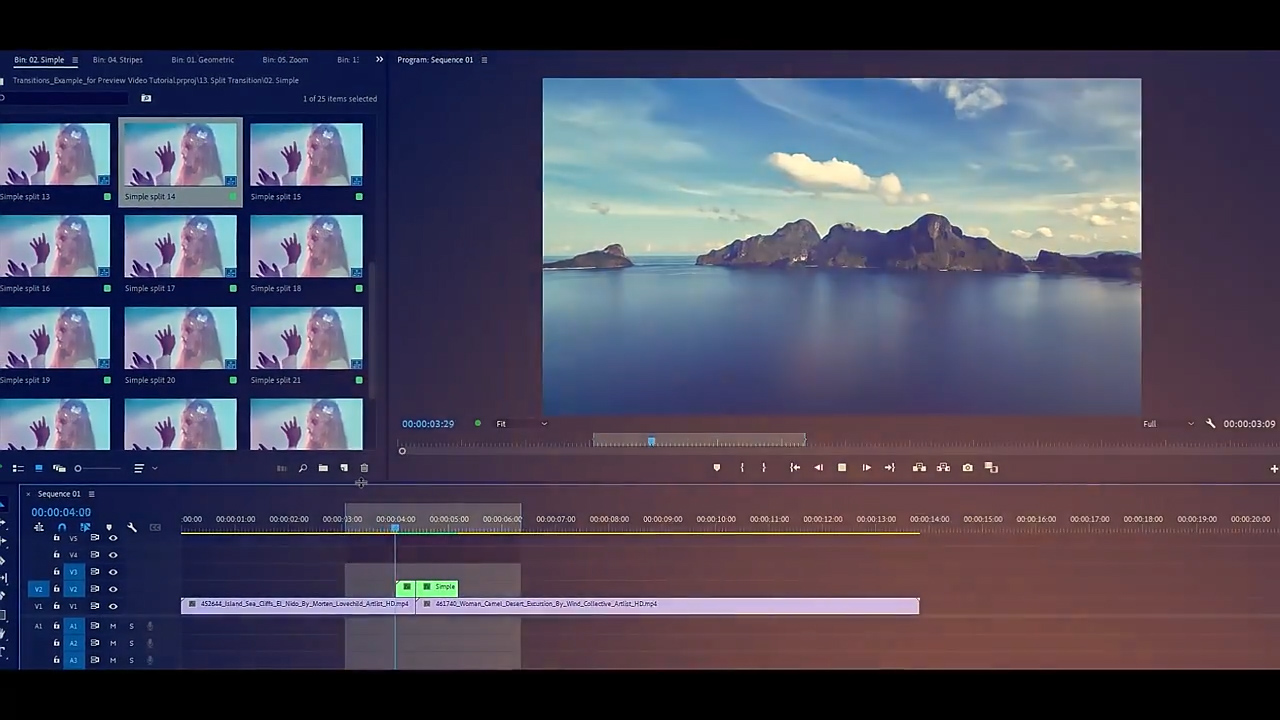Switch to Bin: 04. Stripes tab
The height and width of the screenshot is (720, 1280).
[117, 60]
